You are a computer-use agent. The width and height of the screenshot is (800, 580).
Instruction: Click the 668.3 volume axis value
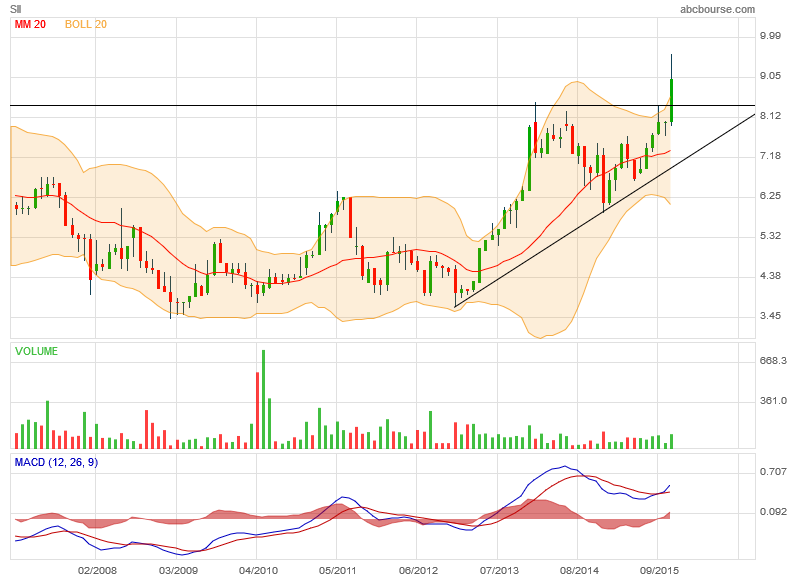pyautogui.click(x=773, y=361)
